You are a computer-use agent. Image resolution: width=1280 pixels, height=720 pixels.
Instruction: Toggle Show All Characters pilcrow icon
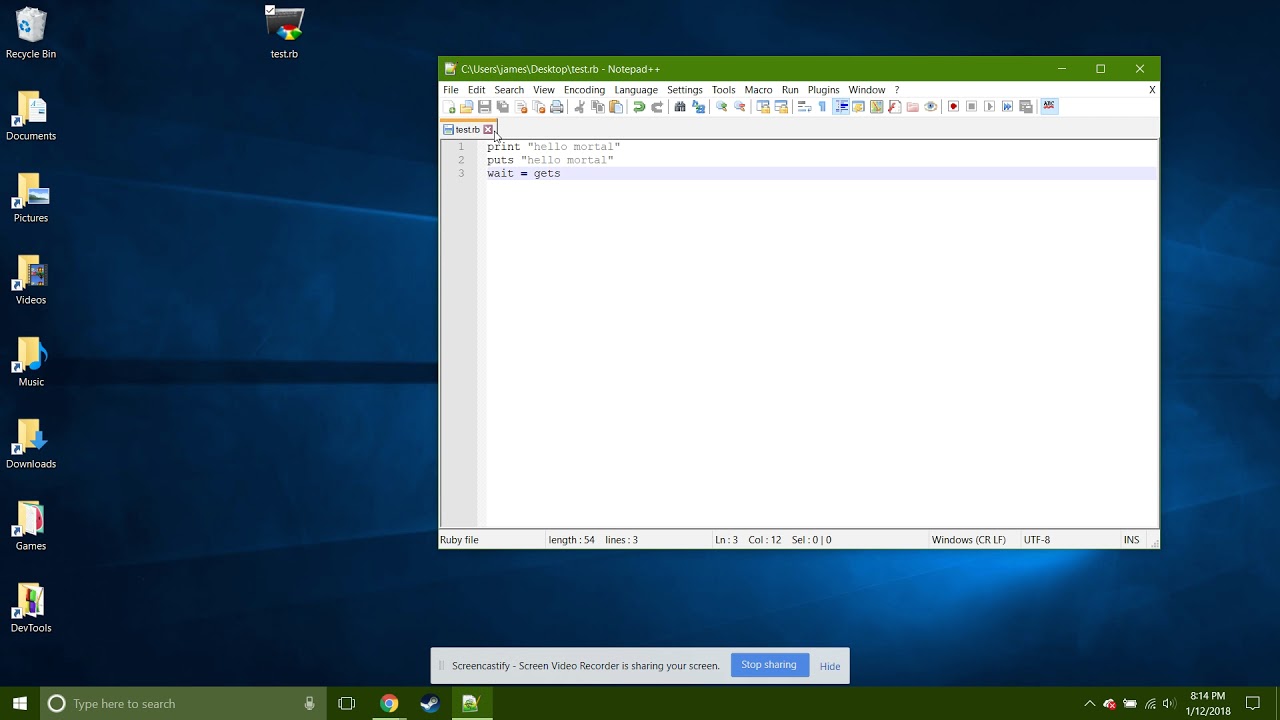822,107
